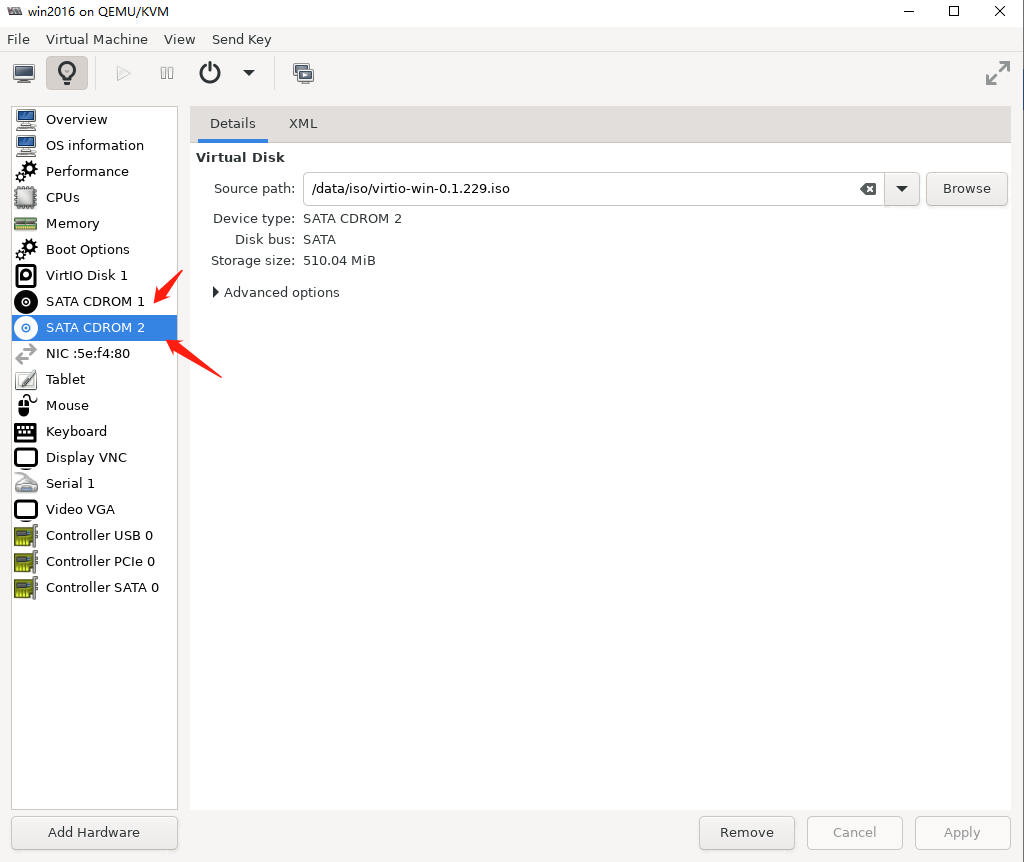Click the manage snapshots toolbar icon
The height and width of the screenshot is (862, 1024).
(x=303, y=73)
